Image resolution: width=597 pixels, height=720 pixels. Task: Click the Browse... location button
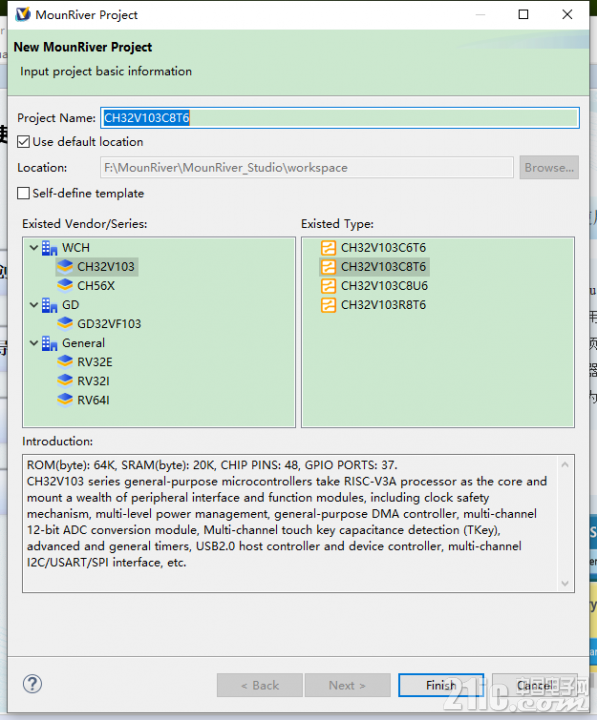(549, 168)
